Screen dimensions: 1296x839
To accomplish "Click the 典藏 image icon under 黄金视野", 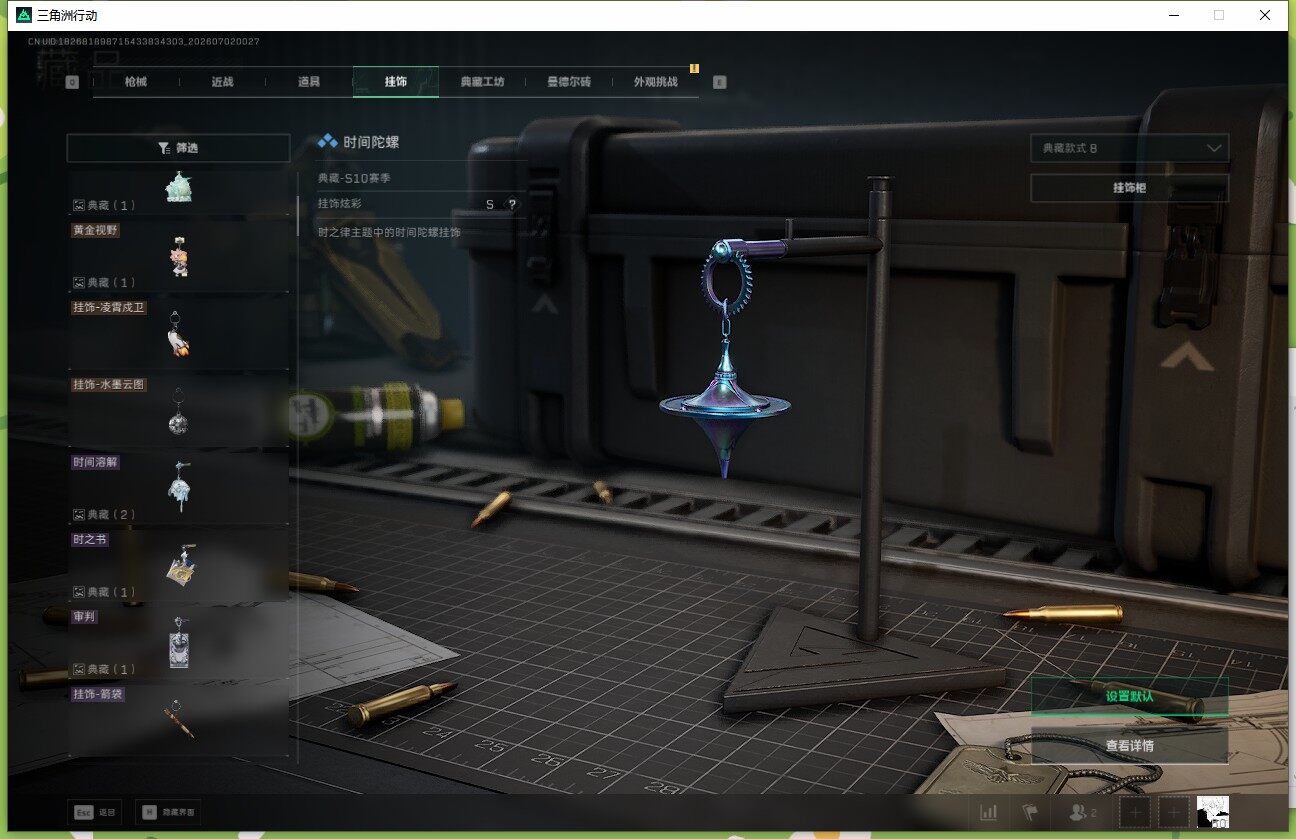I will coord(79,283).
